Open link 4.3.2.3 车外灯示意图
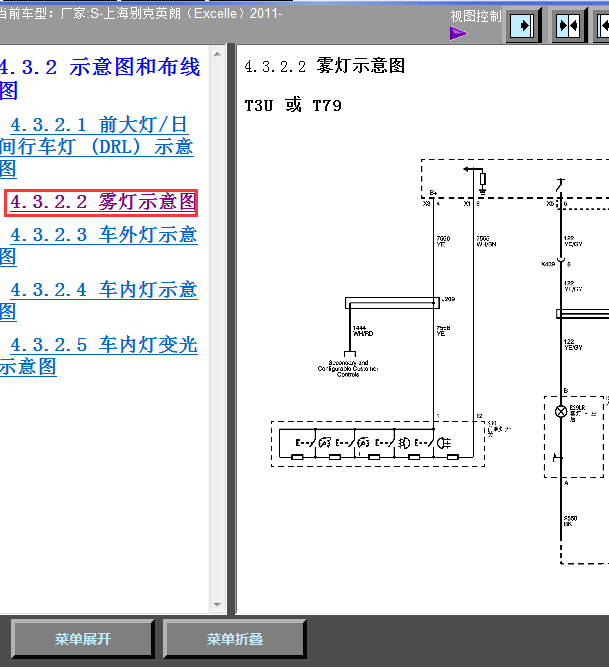The width and height of the screenshot is (609, 669). [99, 246]
